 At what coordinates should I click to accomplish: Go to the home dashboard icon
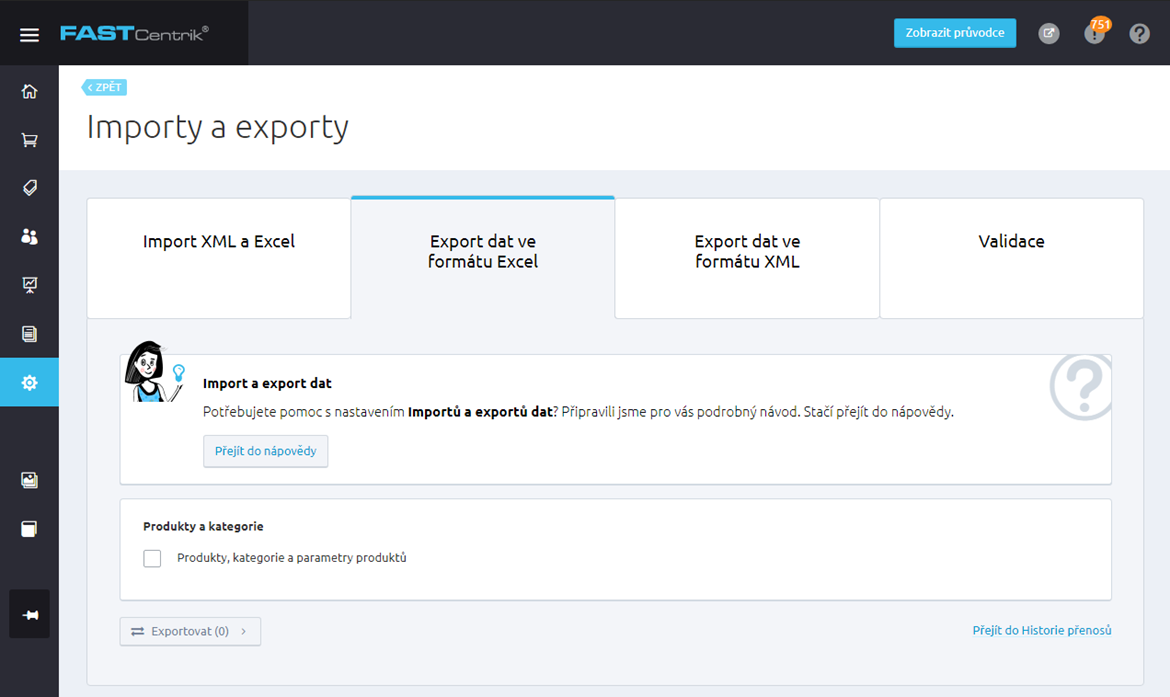pos(29,91)
